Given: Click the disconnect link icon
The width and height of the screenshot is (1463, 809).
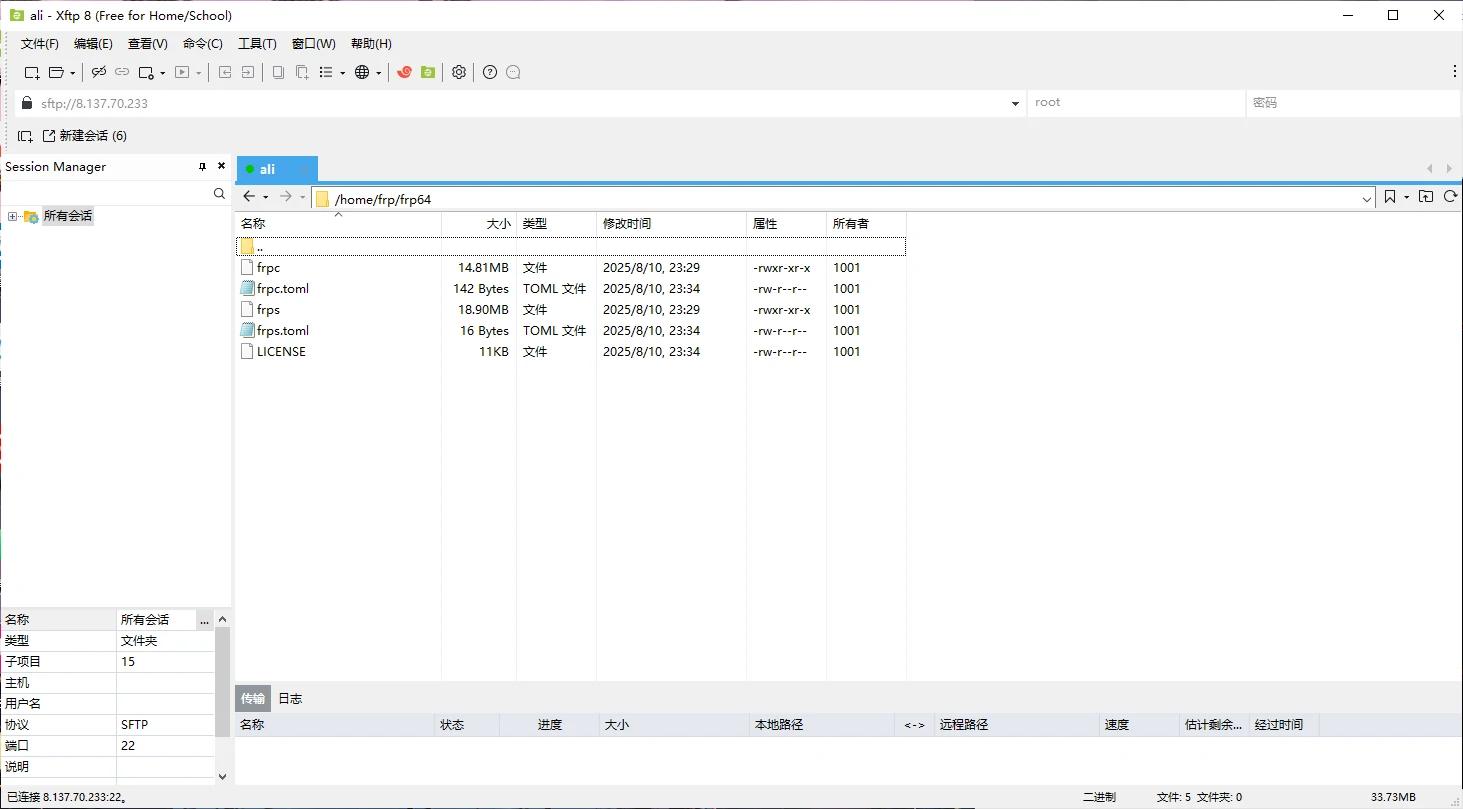Looking at the screenshot, I should pos(122,72).
